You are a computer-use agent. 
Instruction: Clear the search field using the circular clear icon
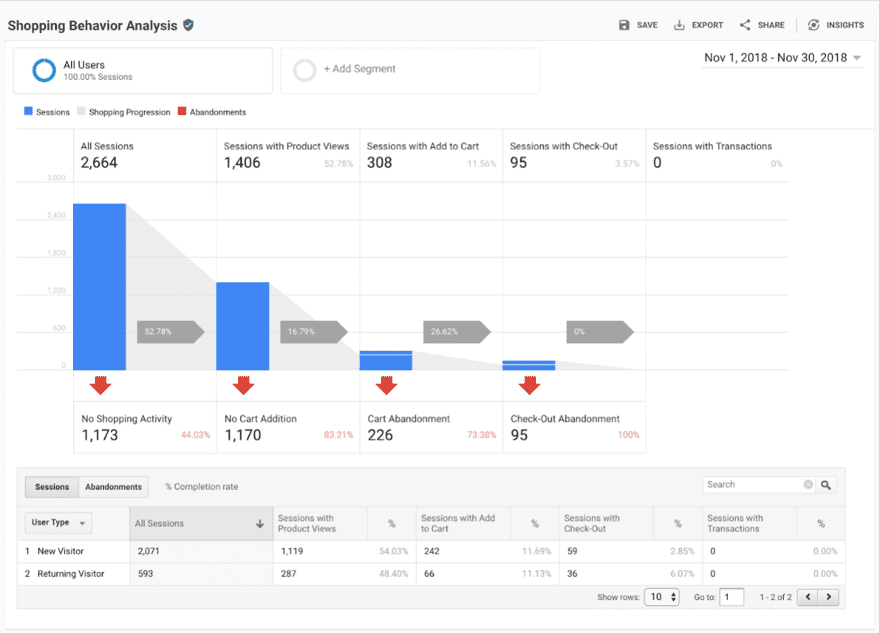tap(808, 484)
